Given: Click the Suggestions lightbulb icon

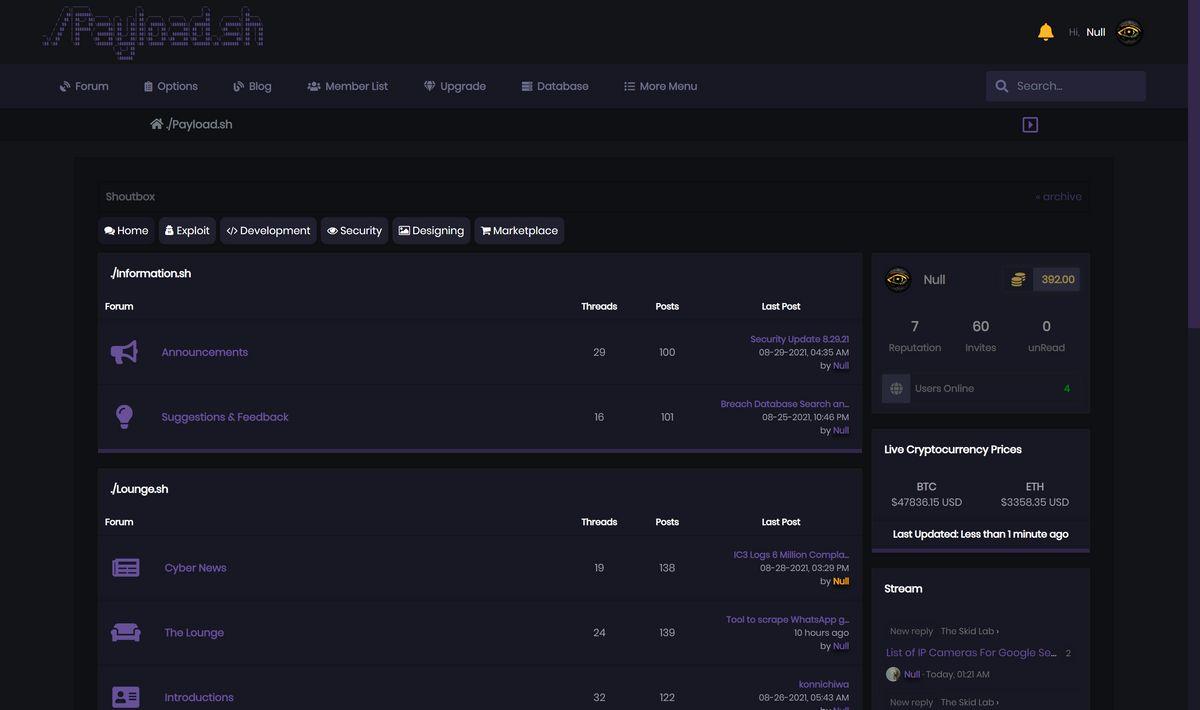Looking at the screenshot, I should point(124,417).
